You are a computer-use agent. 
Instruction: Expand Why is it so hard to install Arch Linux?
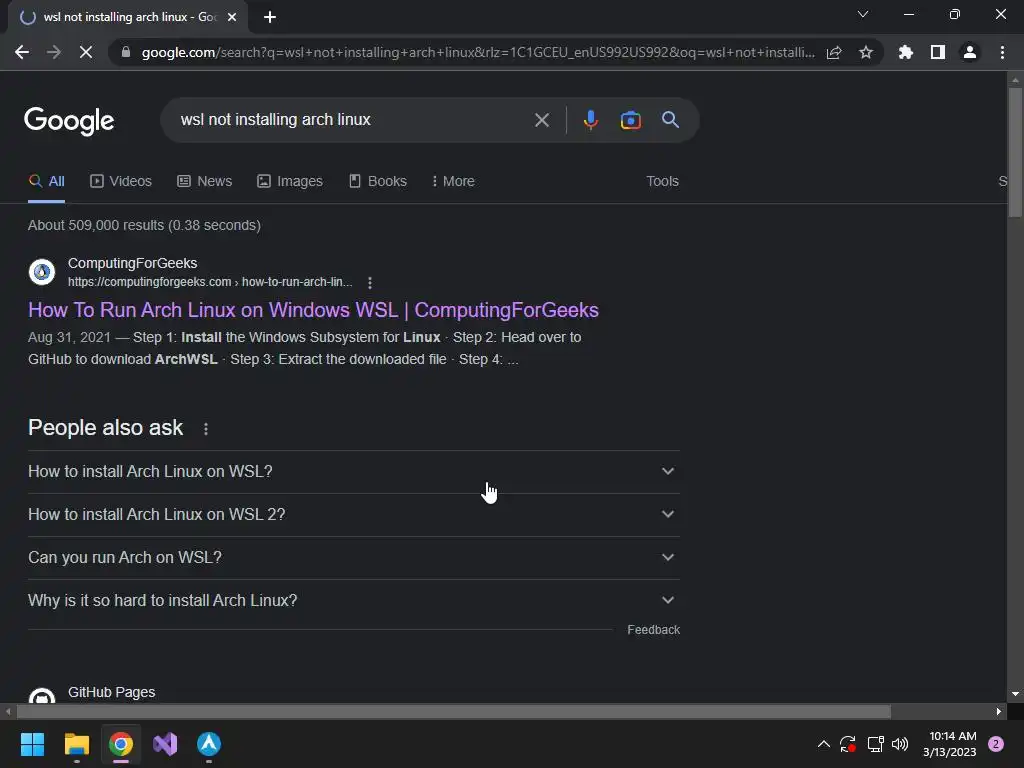pyautogui.click(x=354, y=600)
